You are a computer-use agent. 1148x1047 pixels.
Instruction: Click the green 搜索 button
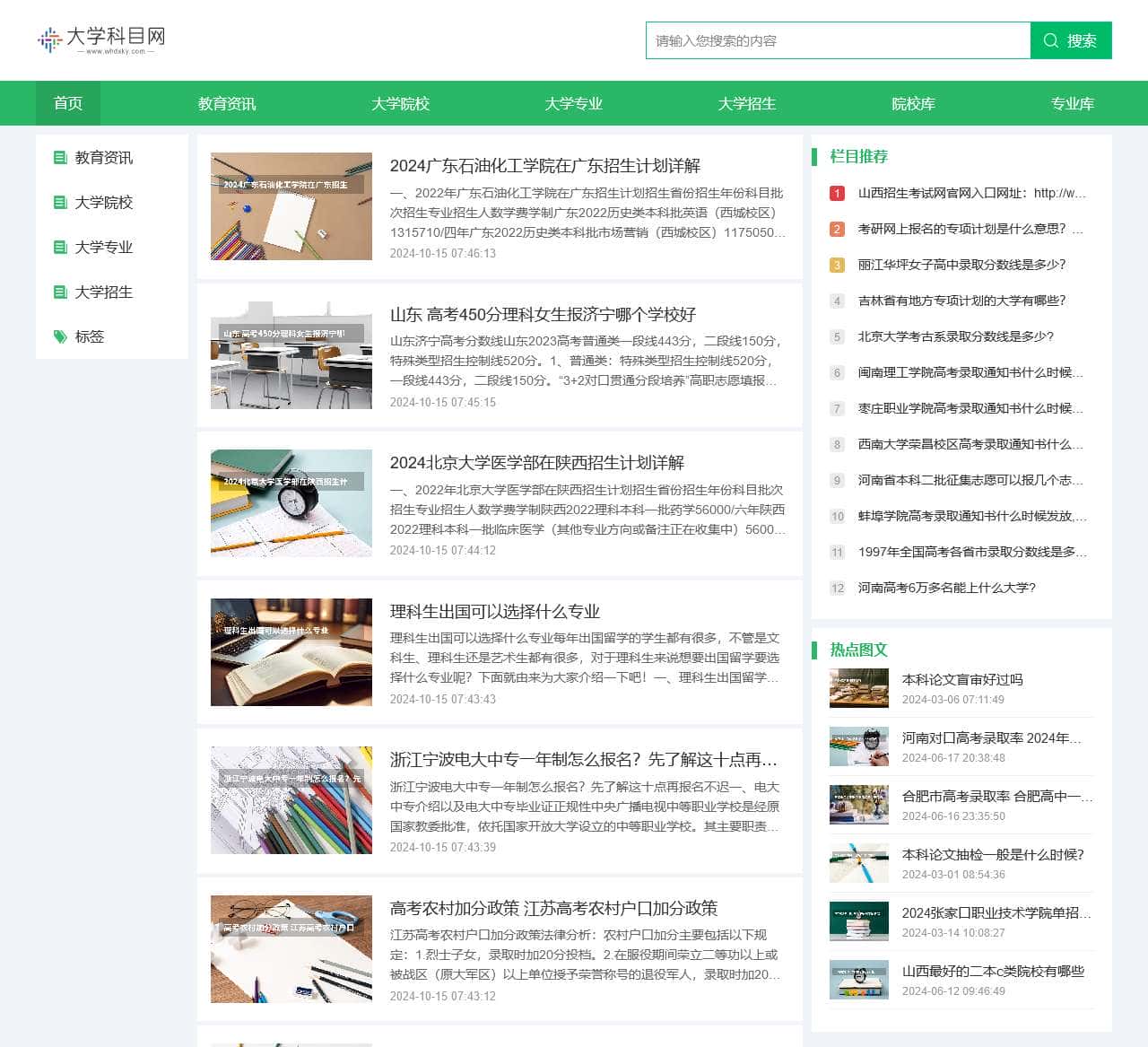coord(1071,40)
